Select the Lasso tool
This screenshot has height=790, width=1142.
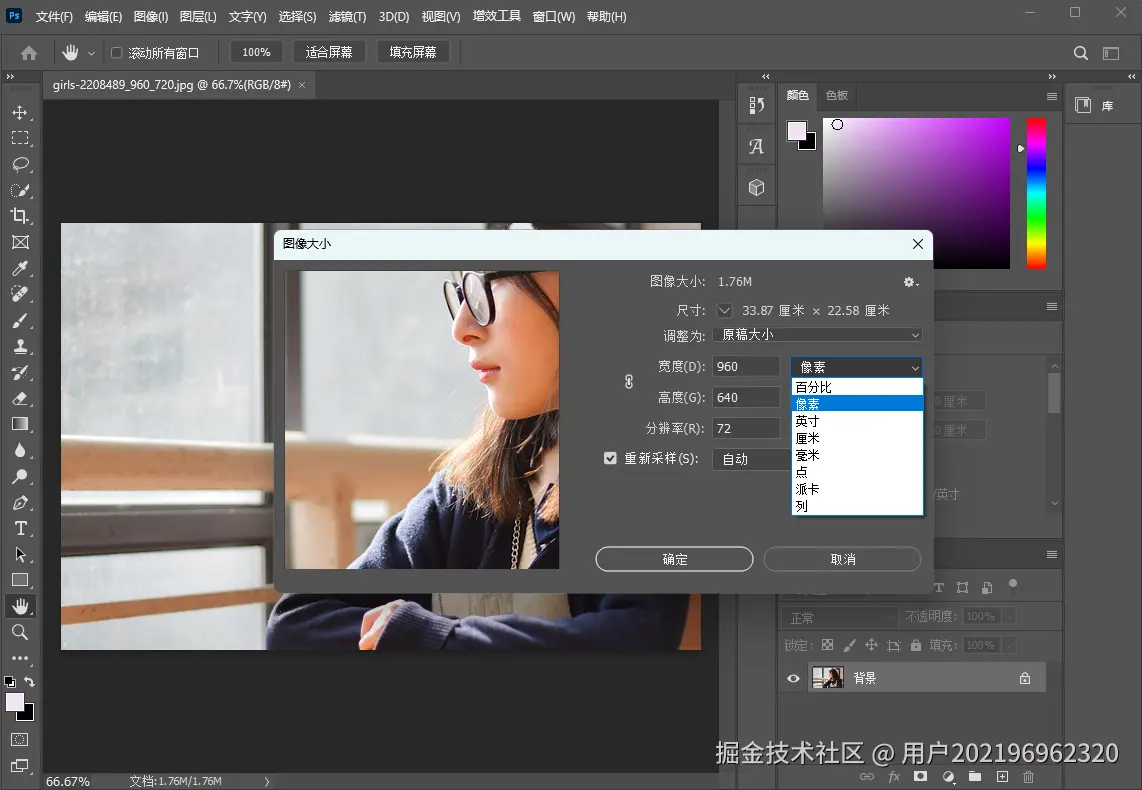20,165
